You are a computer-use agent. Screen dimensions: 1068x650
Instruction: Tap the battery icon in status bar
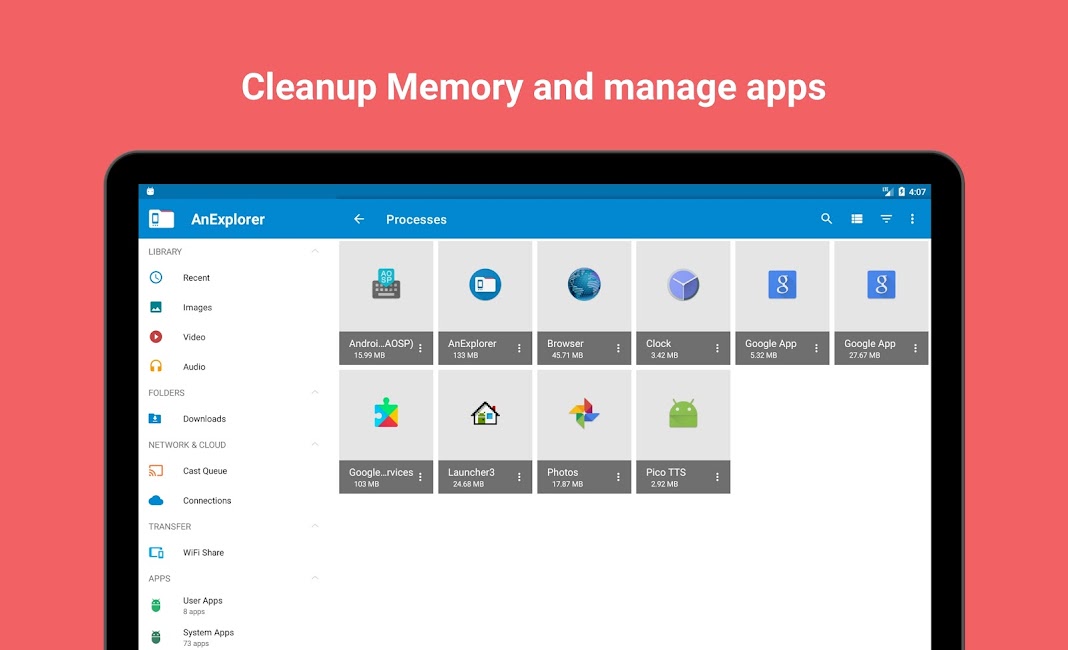(x=901, y=191)
